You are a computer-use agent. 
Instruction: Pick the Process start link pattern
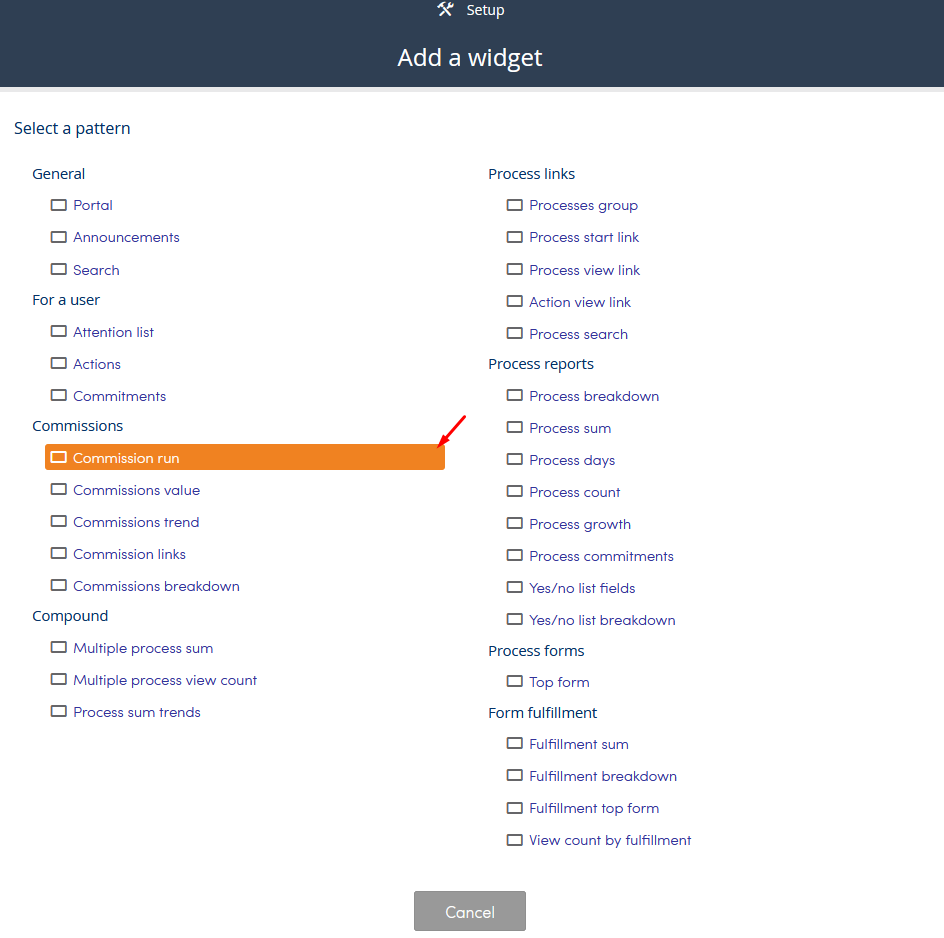[x=584, y=237]
